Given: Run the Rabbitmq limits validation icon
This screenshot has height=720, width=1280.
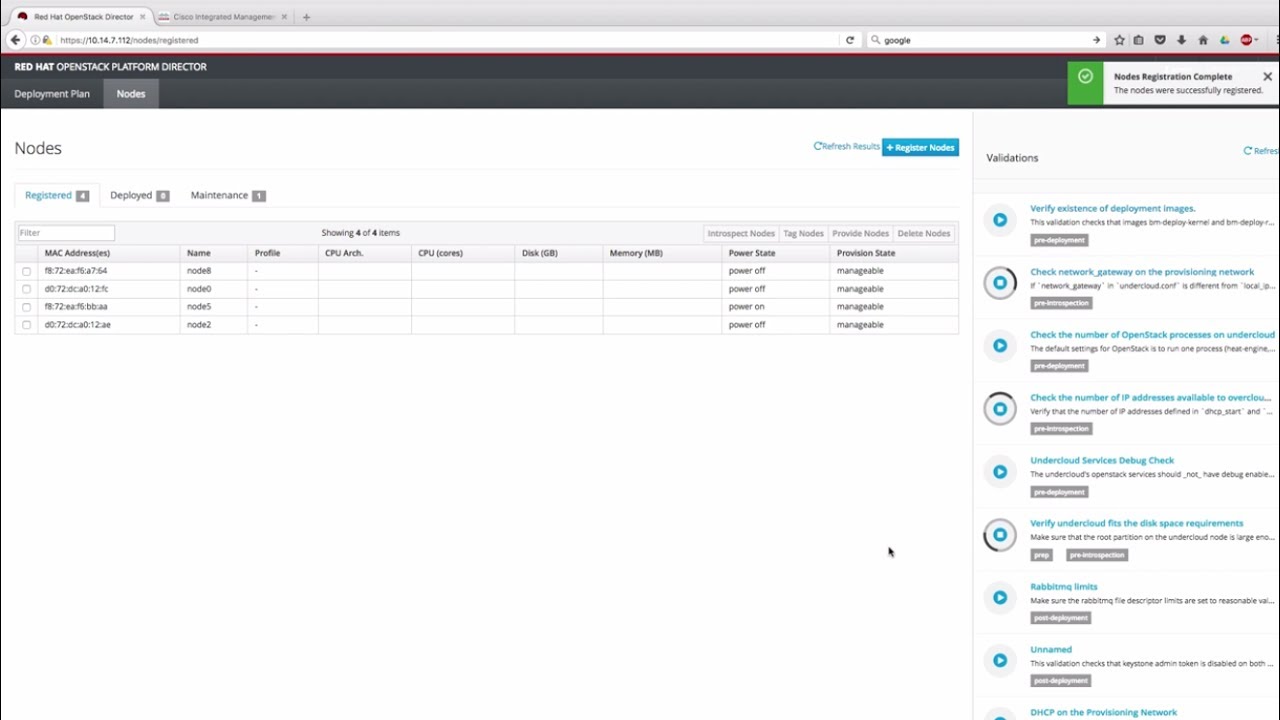Looking at the screenshot, I should pyautogui.click(x=1000, y=598).
